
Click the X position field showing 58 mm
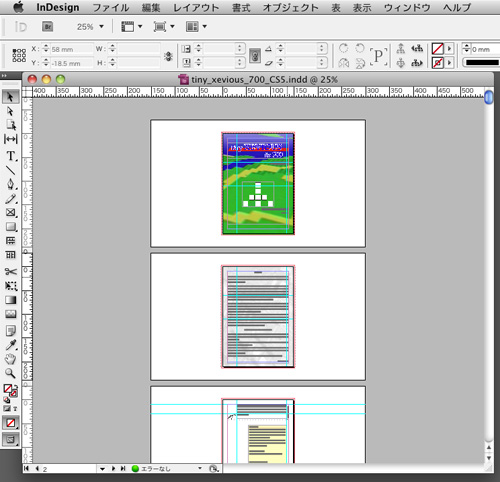[72, 49]
